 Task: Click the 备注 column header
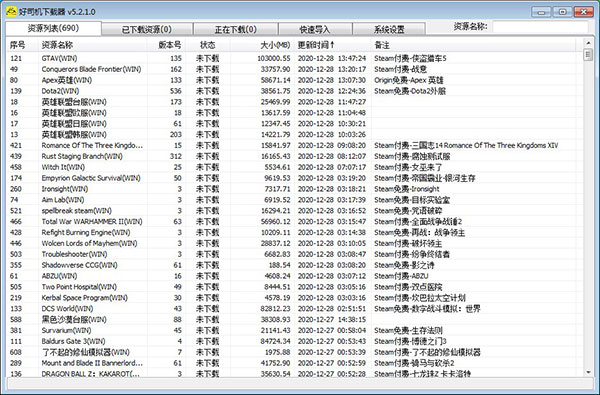473,45
